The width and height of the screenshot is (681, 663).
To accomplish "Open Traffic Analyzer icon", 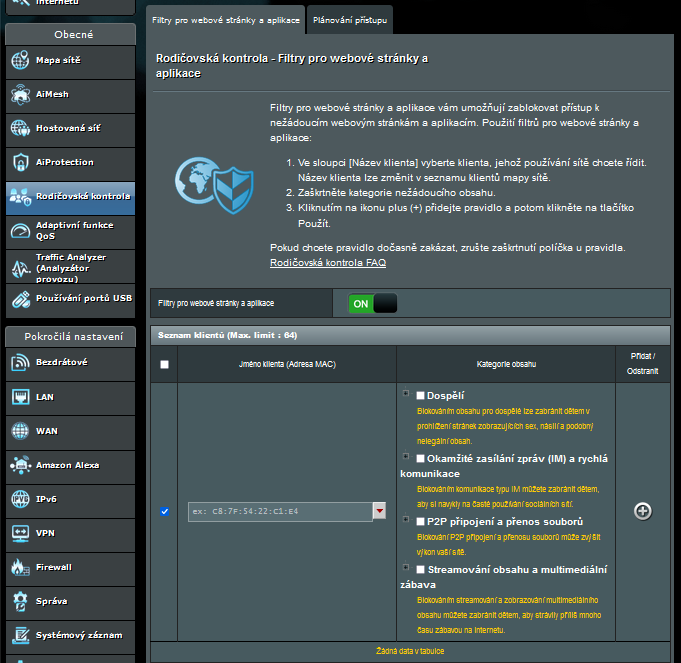I will pos(21,265).
